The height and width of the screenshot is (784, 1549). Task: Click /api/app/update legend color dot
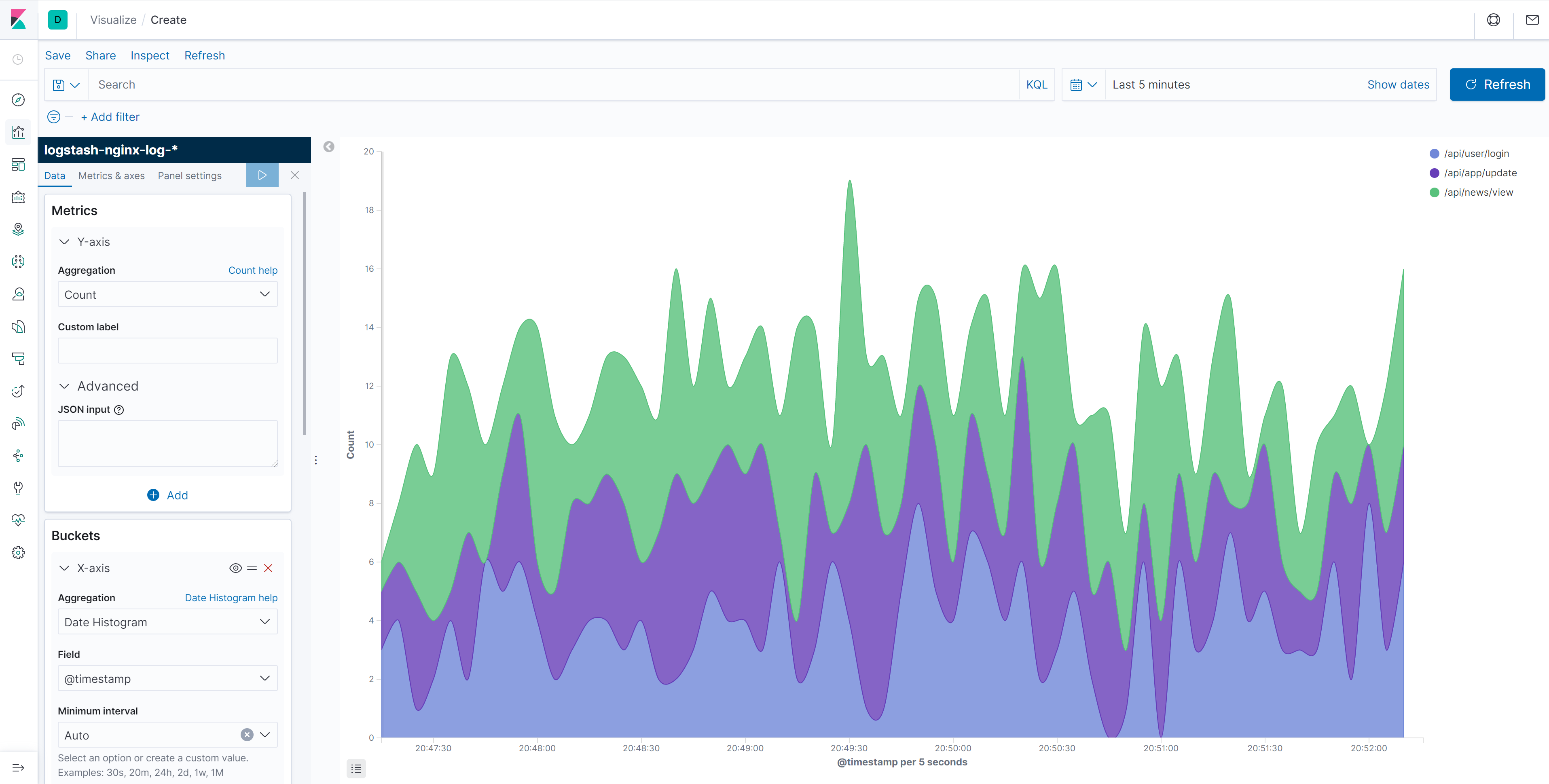(x=1434, y=173)
